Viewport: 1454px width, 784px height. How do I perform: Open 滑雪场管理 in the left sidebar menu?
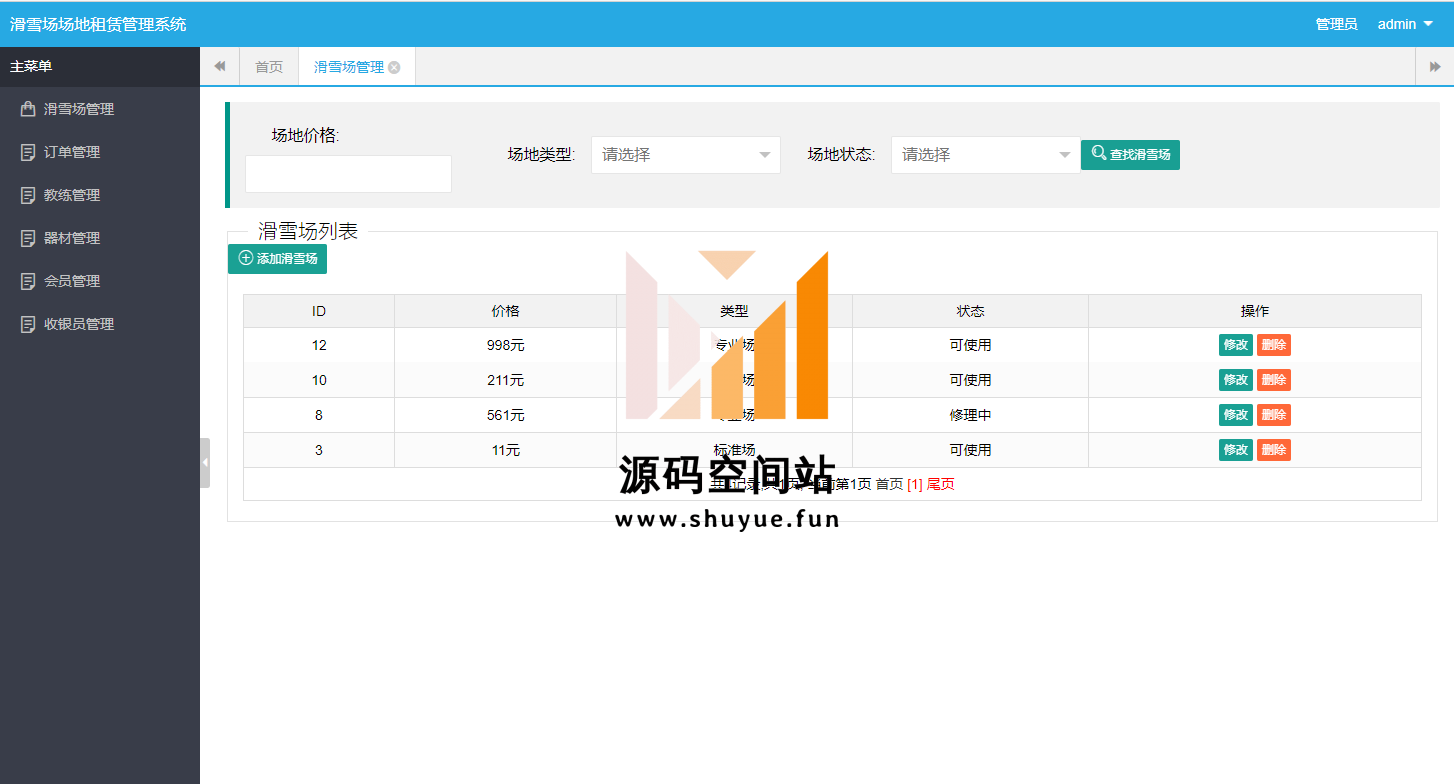point(79,109)
